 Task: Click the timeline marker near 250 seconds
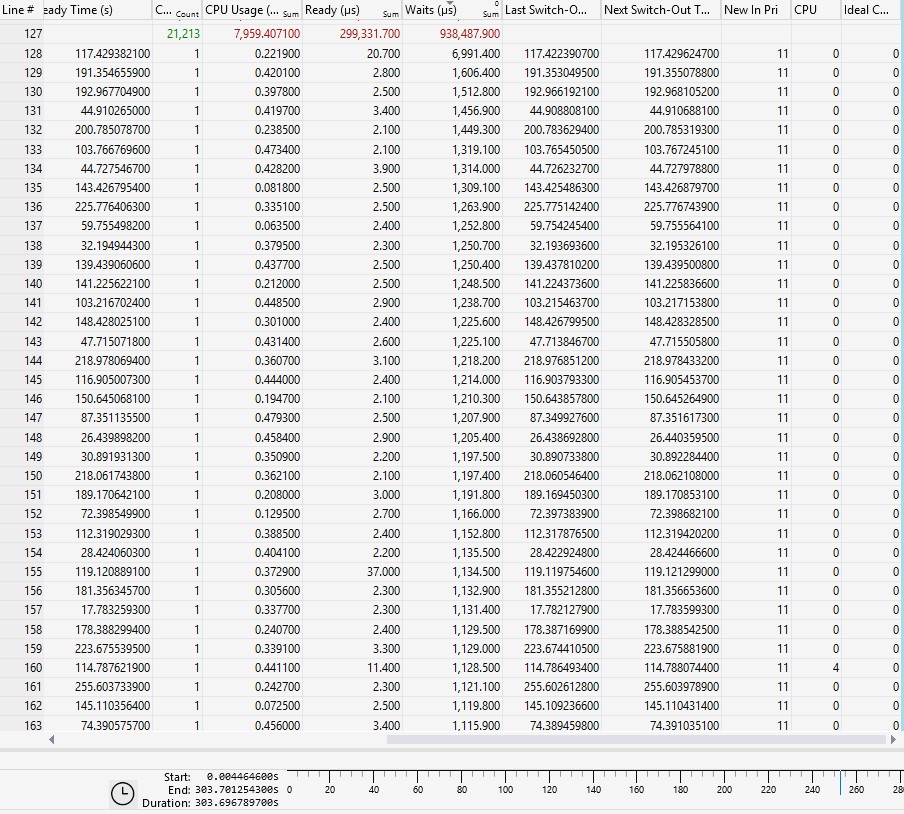tap(841, 782)
